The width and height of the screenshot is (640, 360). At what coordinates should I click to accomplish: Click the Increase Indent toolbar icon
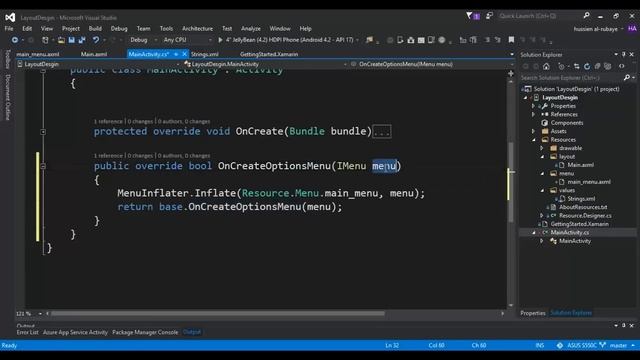pos(498,40)
